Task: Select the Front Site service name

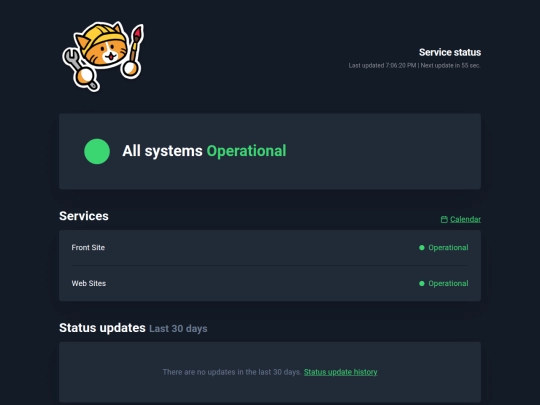Action: point(88,248)
